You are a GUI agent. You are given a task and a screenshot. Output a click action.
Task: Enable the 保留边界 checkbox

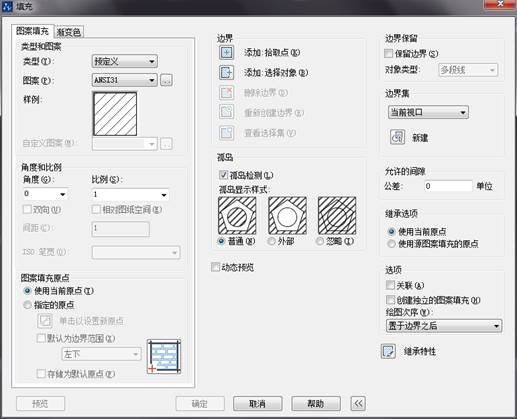pos(388,53)
